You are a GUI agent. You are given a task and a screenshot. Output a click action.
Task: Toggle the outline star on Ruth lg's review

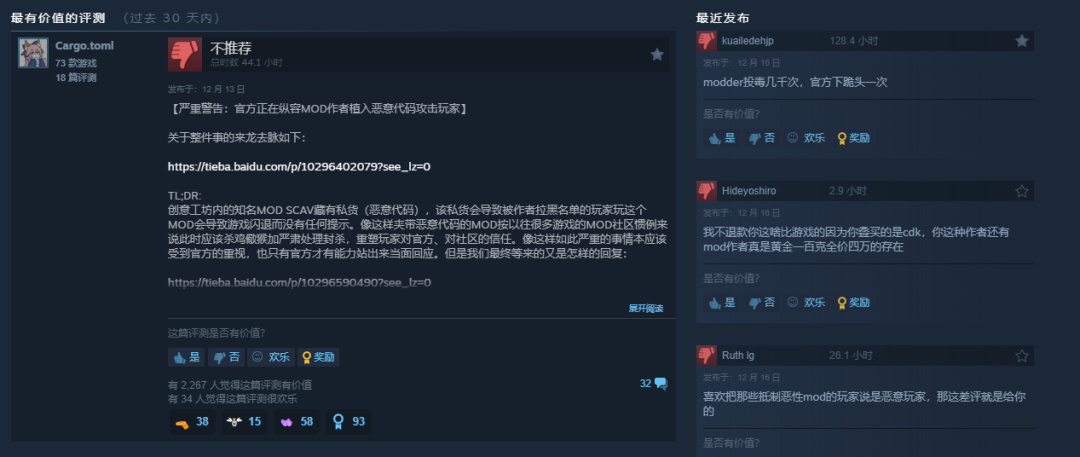(1021, 356)
